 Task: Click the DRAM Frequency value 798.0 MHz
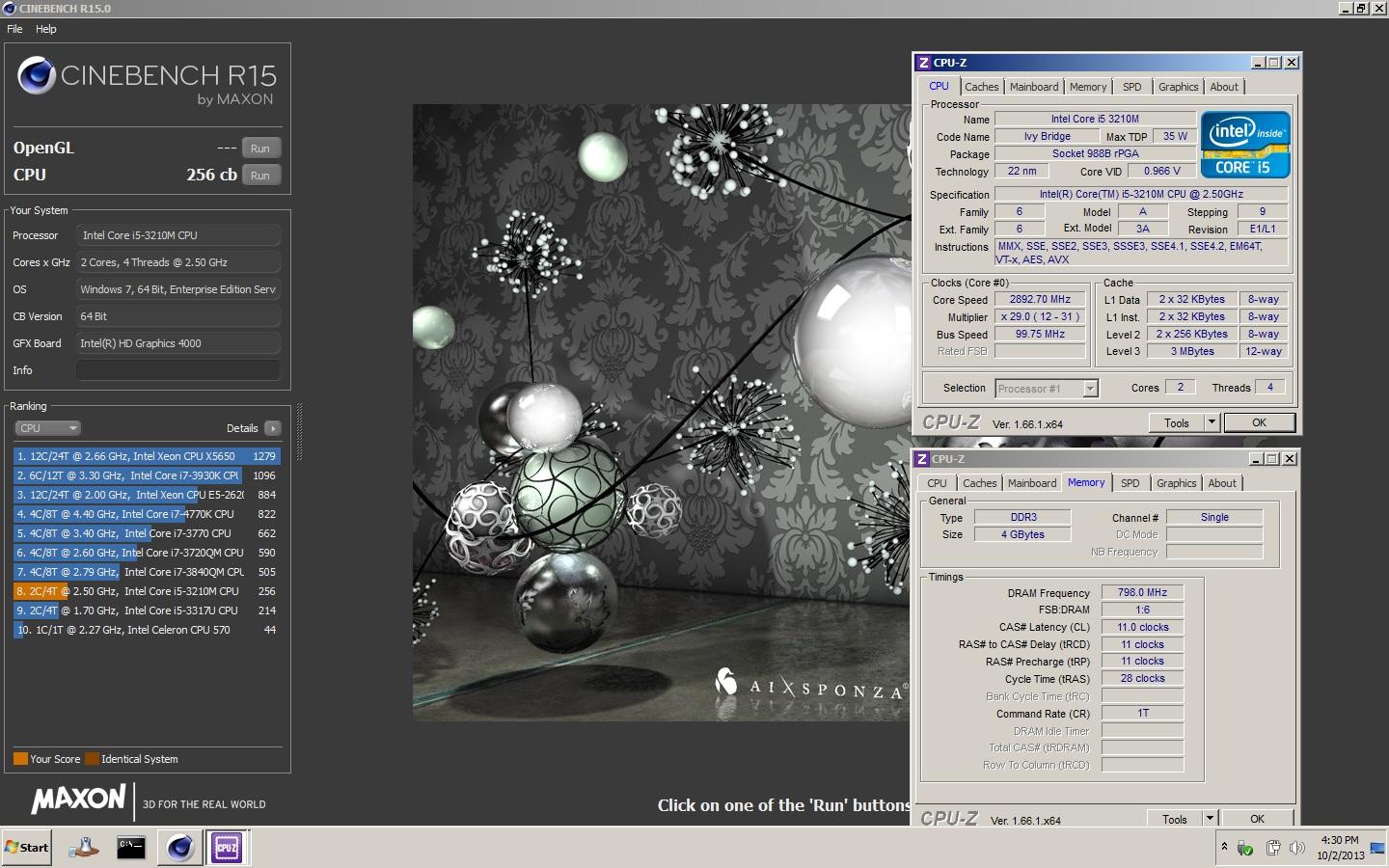1142,592
